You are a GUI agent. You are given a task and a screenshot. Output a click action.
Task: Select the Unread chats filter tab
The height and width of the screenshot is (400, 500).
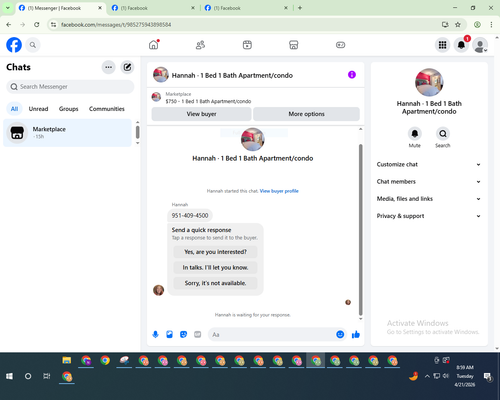38,109
